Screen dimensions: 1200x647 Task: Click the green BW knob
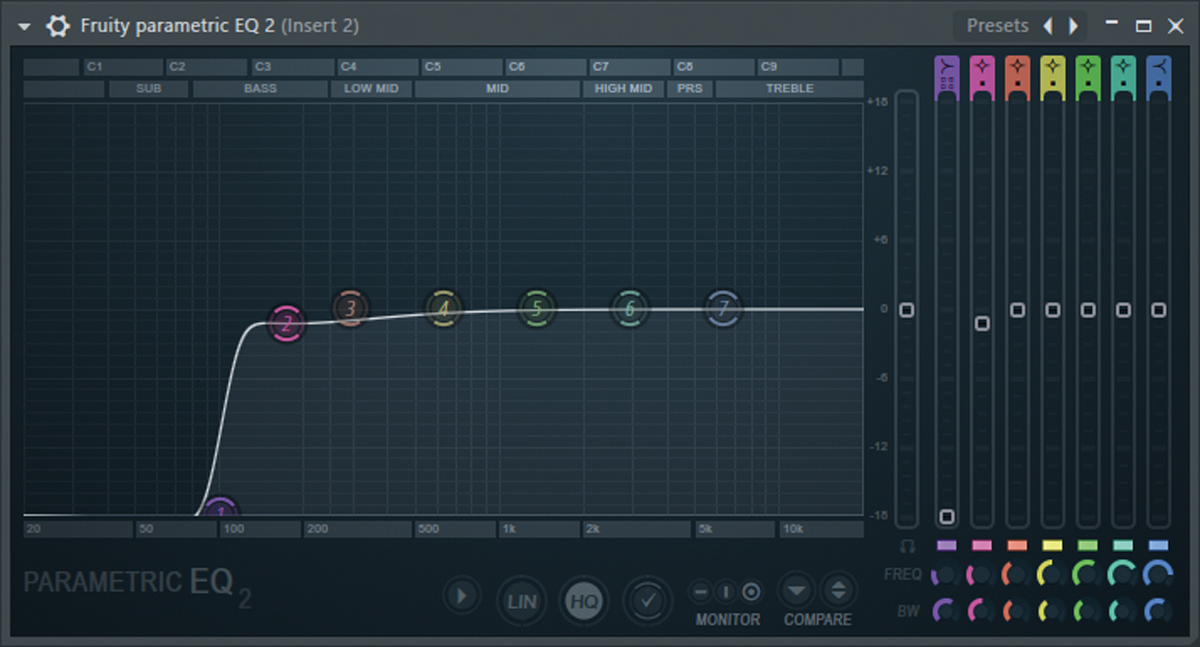click(x=1088, y=610)
